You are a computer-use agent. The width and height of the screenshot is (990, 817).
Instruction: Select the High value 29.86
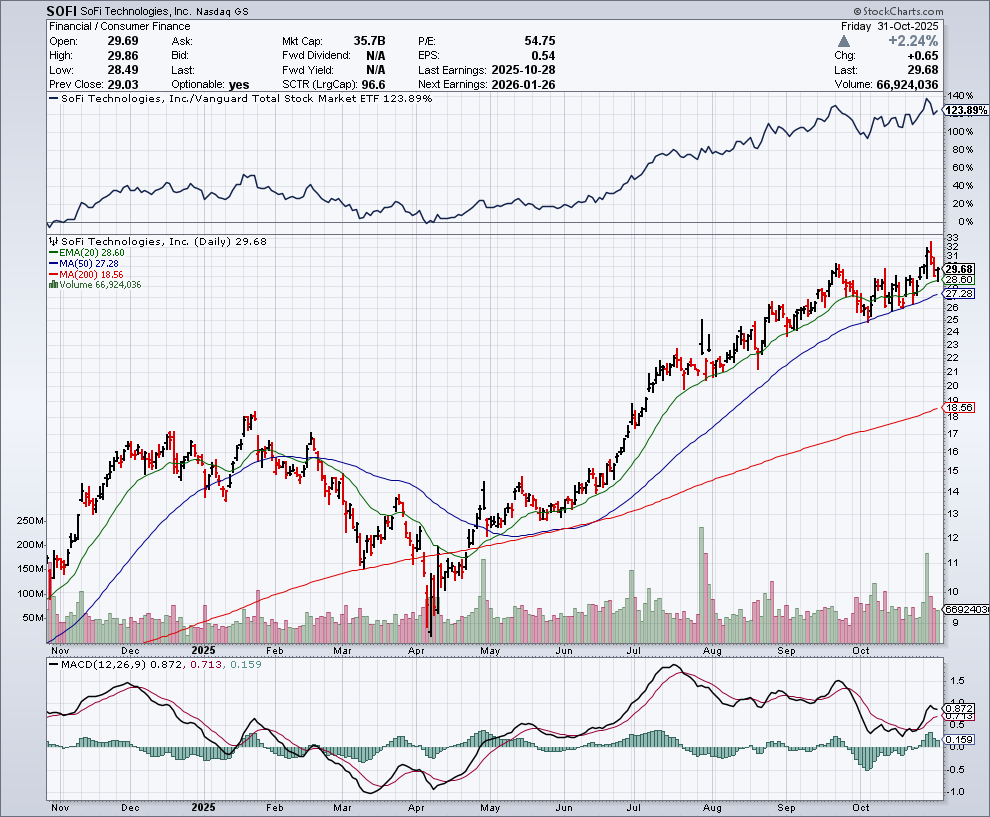[x=122, y=56]
